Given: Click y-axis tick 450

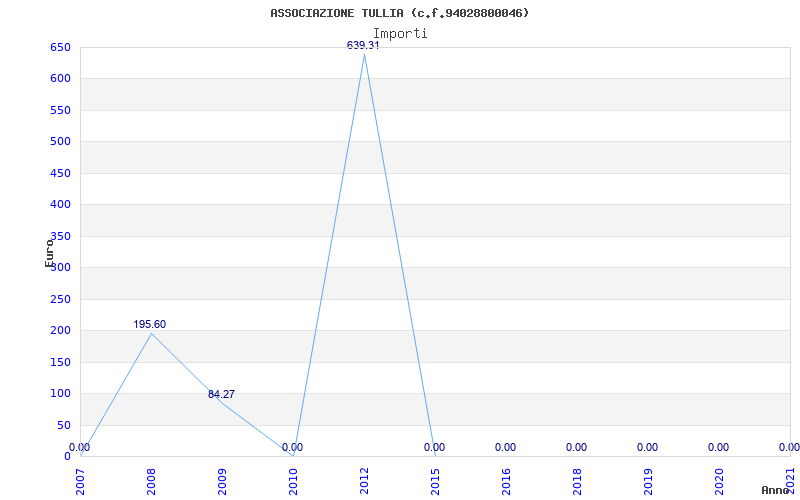Looking at the screenshot, I should pos(60,173).
